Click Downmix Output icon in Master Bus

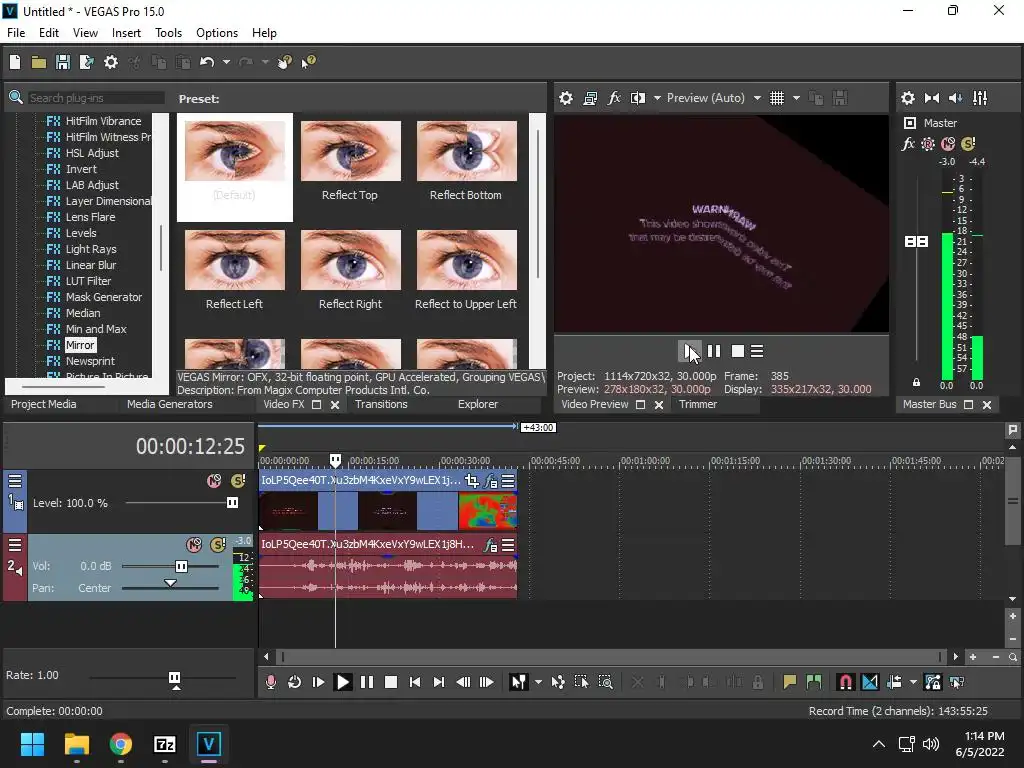coord(932,98)
